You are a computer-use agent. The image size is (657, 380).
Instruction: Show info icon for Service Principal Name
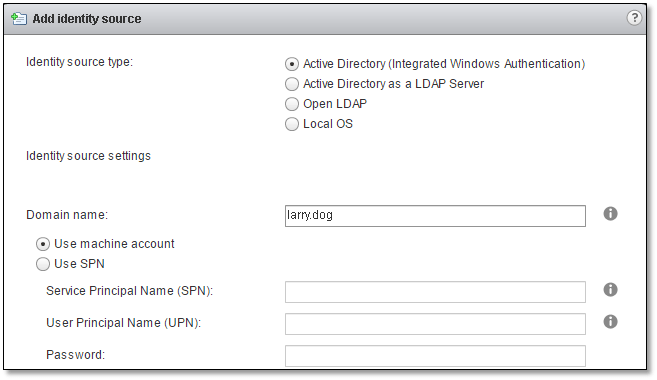[x=610, y=290]
